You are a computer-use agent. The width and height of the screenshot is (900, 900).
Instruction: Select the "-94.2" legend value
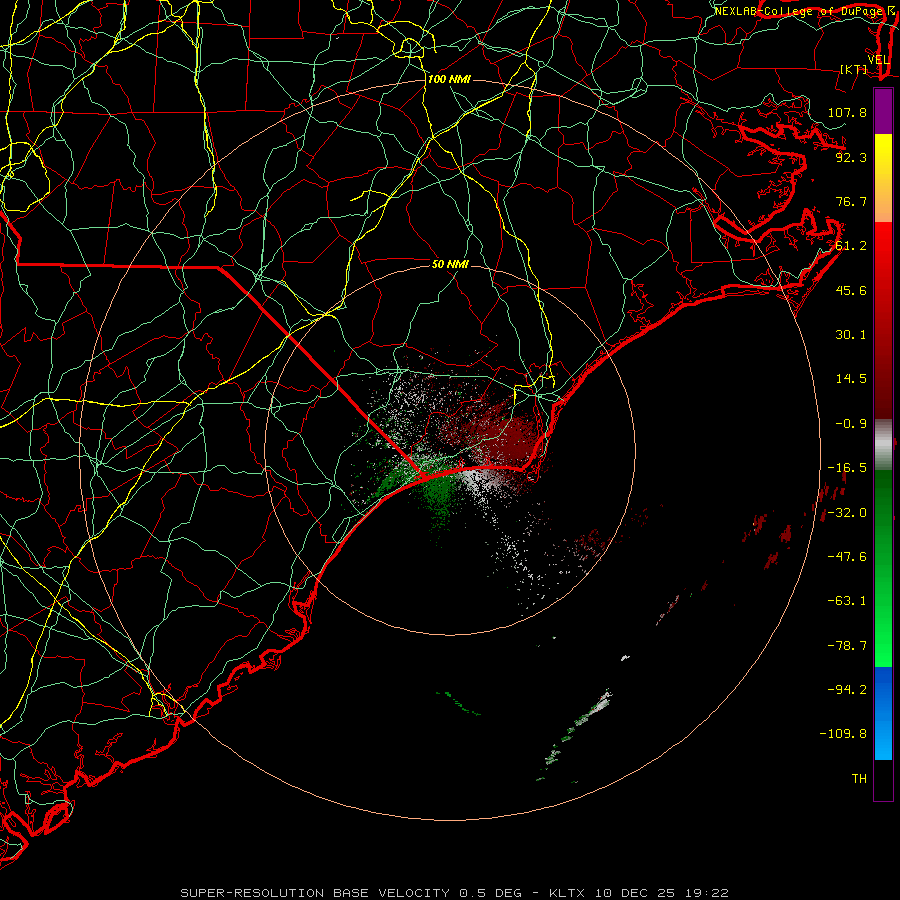[x=847, y=689]
